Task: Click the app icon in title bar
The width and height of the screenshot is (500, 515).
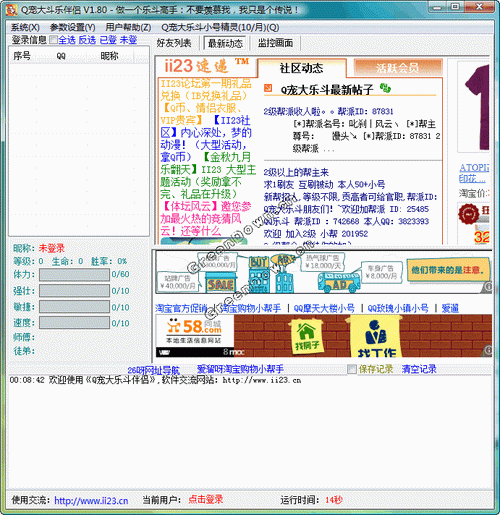Action: point(11,10)
